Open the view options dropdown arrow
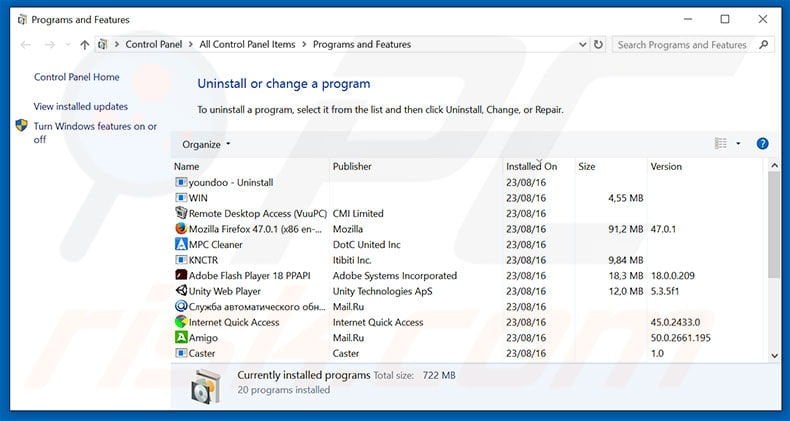790x421 pixels. [738, 144]
